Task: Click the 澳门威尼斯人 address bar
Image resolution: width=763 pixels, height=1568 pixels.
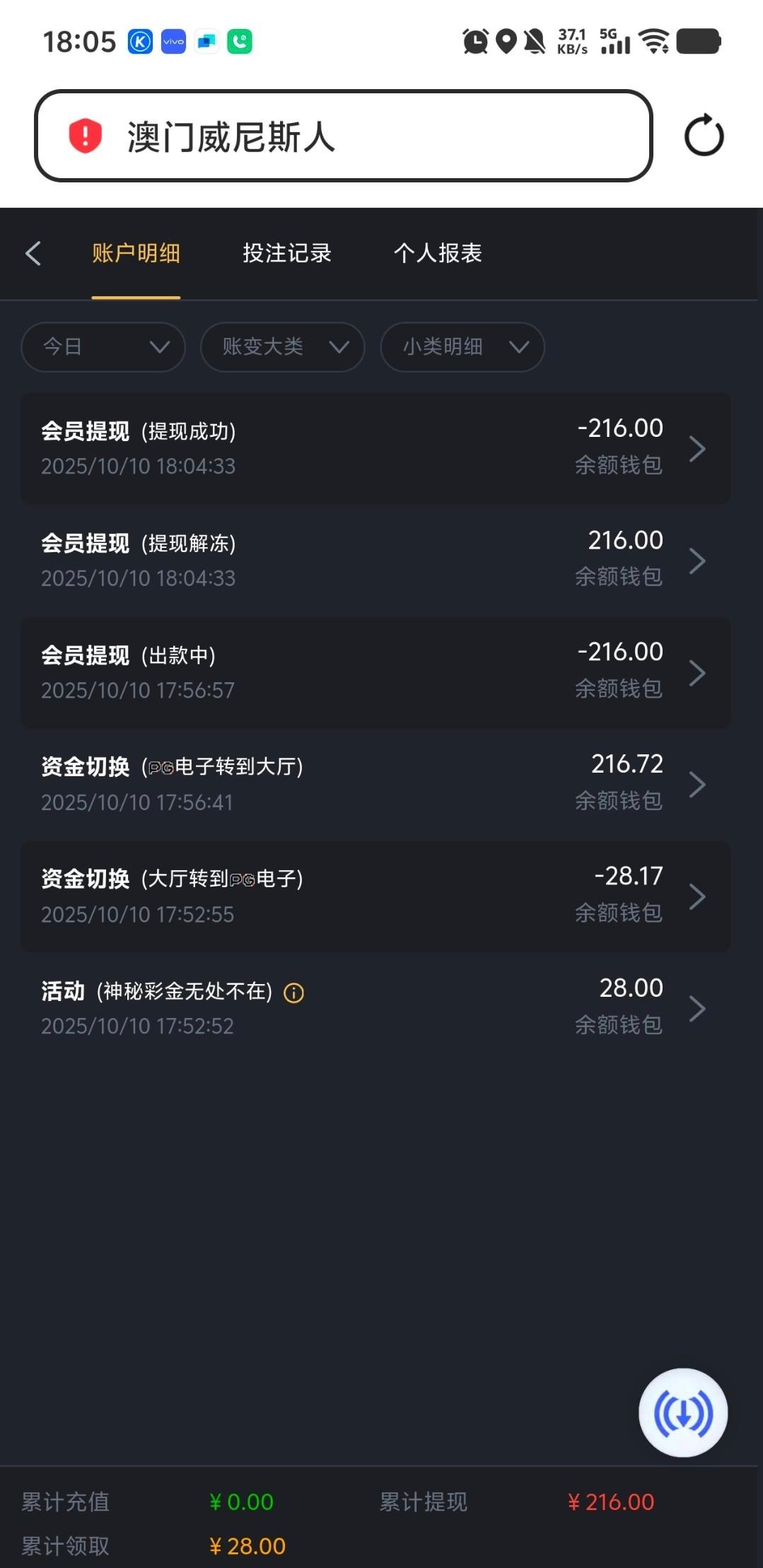Action: [x=343, y=136]
